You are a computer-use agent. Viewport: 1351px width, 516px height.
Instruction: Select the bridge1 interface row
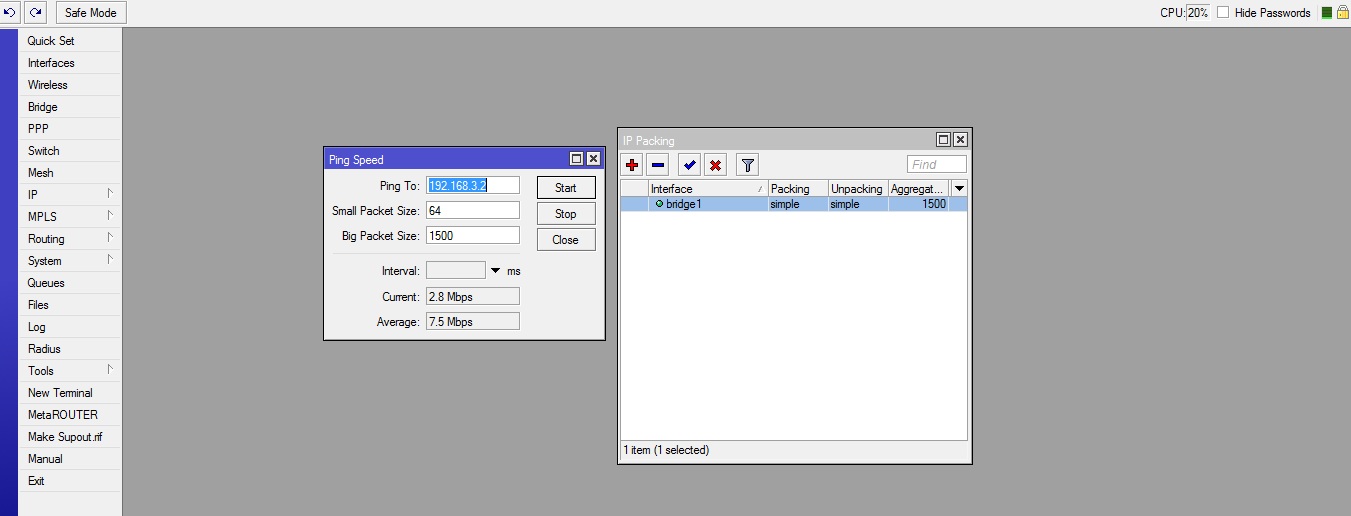(794, 204)
